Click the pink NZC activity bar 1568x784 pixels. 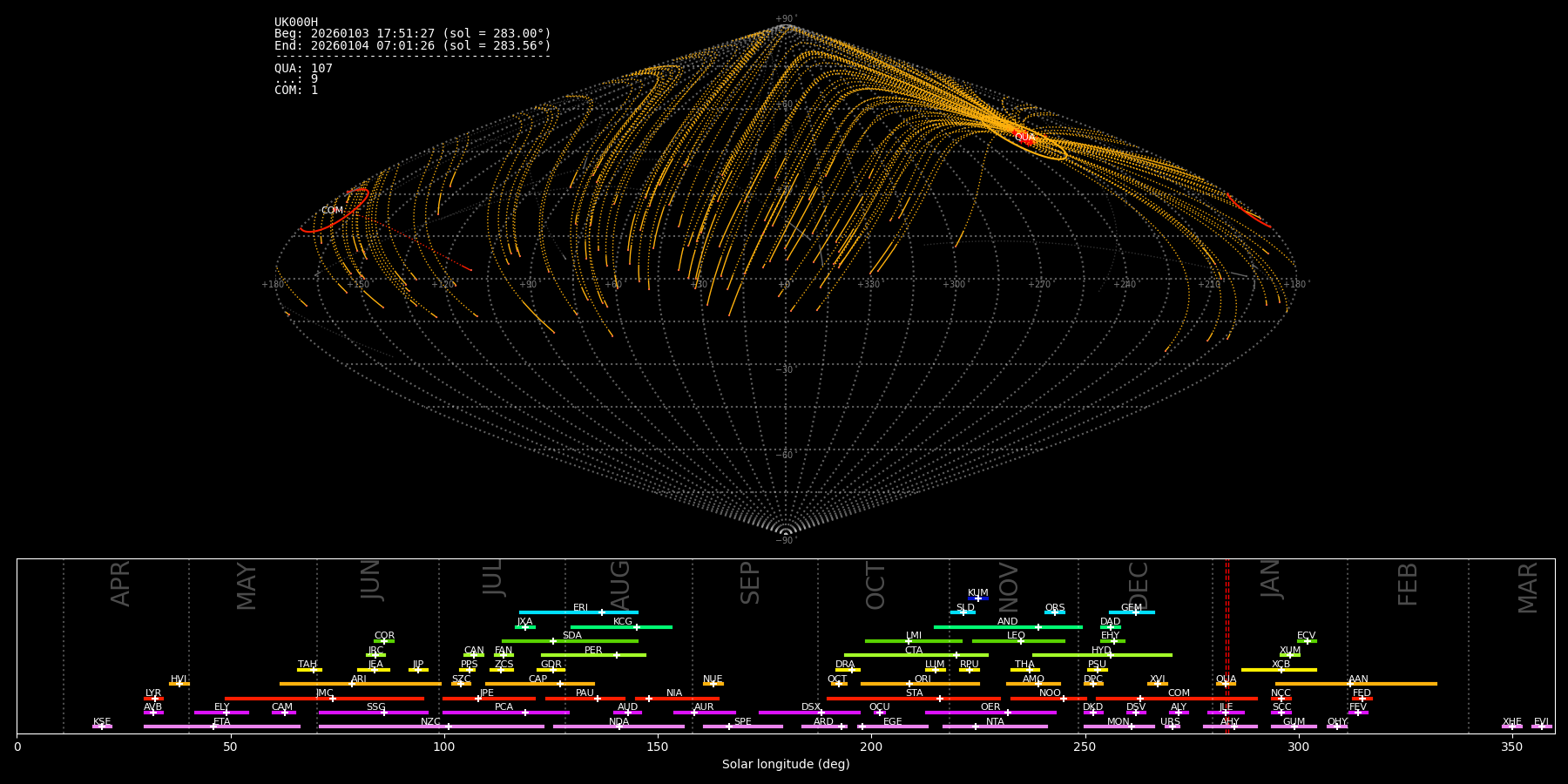tap(431, 727)
